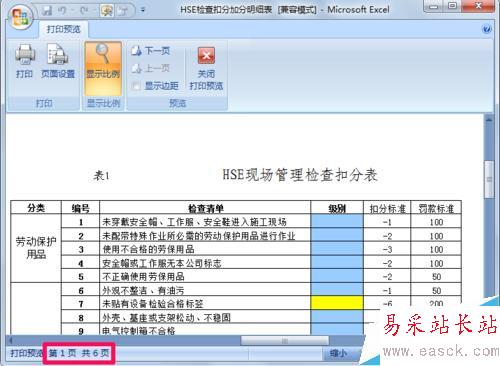Viewport: 500px width, 366px height.
Task: Click the 打印 printer button
Action: pyautogui.click(x=25, y=61)
